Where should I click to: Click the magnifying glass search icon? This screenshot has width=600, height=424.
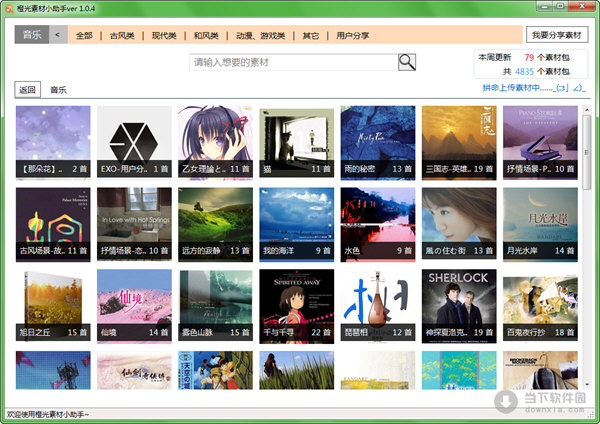[407, 62]
